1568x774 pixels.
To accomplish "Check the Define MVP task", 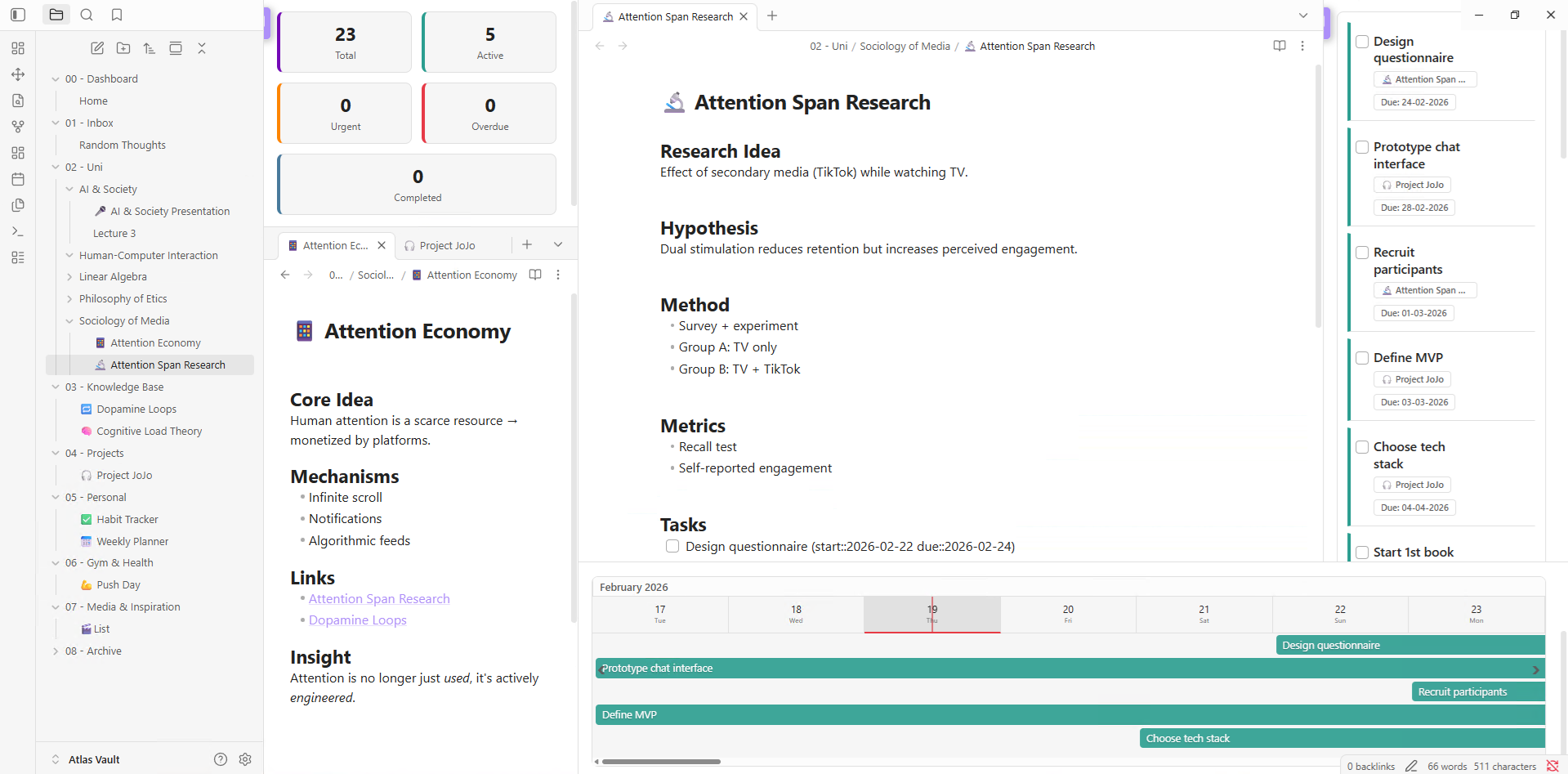I will 1362,358.
